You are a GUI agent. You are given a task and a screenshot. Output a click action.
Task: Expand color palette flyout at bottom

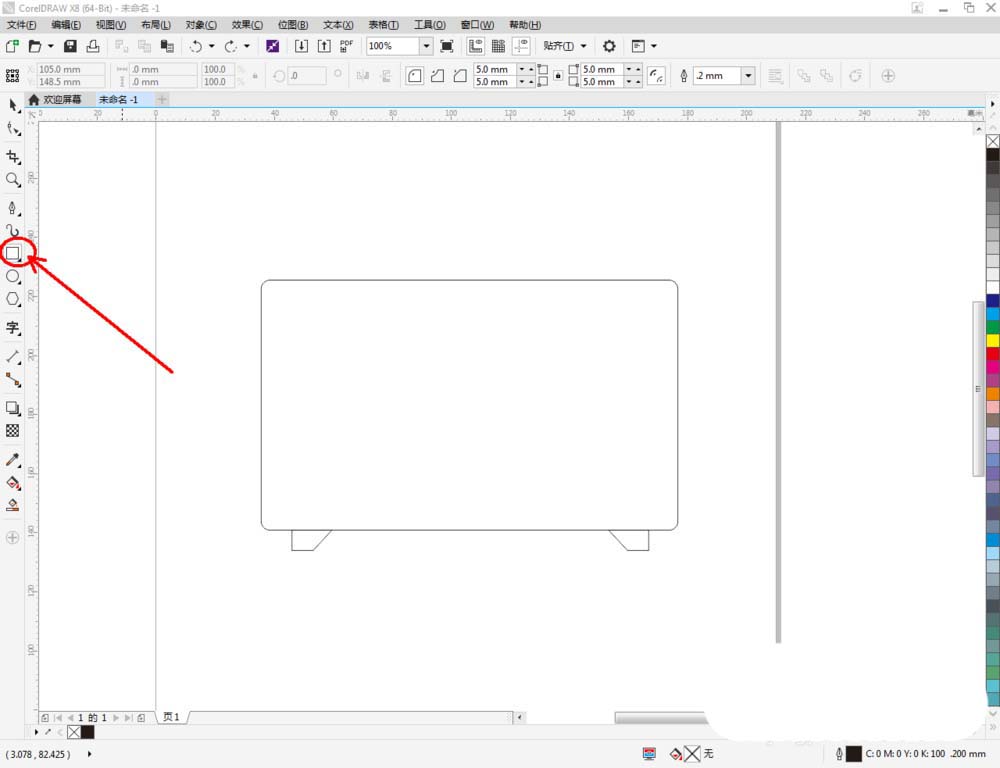pyautogui.click(x=36, y=732)
